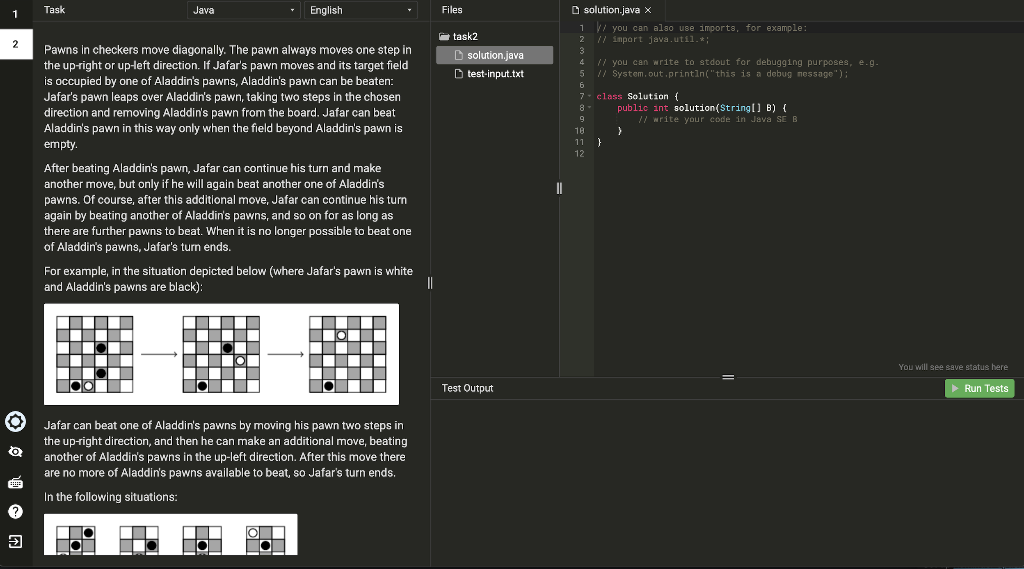Screen dimensions: 1024x569
Task: Click the solution.java file icon in tree
Action: [x=458, y=56]
